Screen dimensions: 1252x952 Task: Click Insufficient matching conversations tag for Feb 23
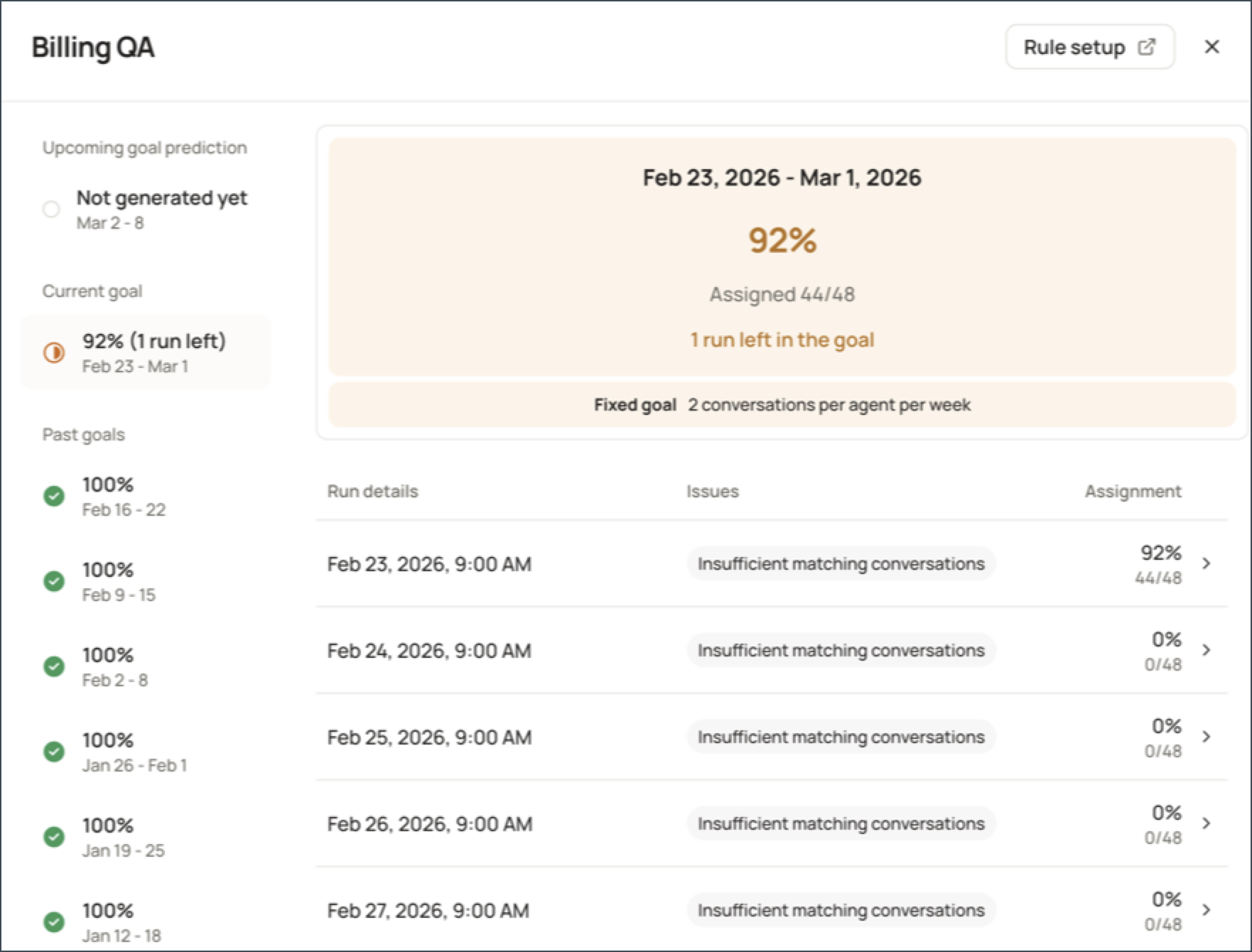pos(841,563)
